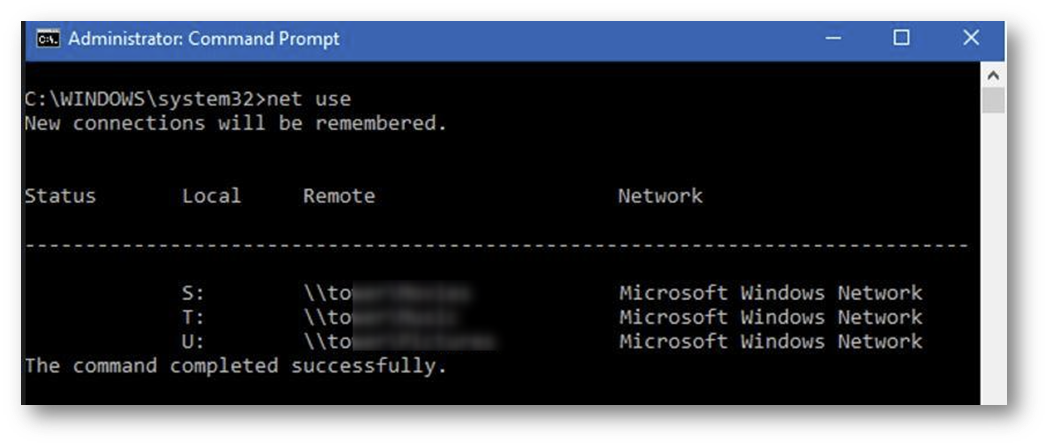The image size is (1049, 447).
Task: Click the typed "net use" command
Action: 312,99
